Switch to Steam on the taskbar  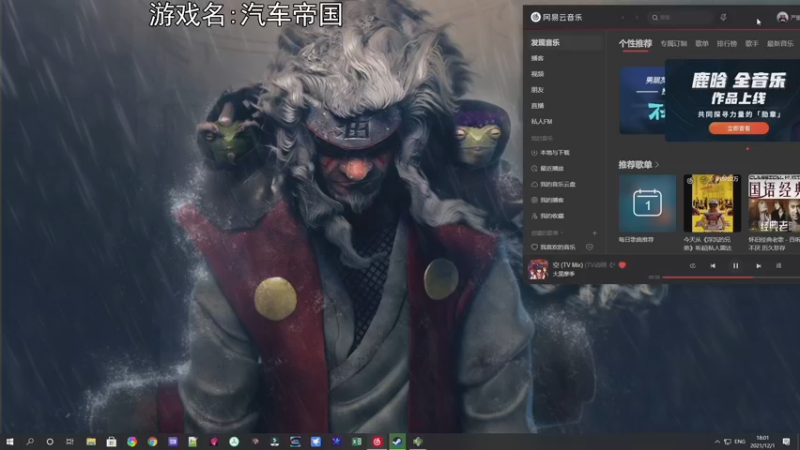[397, 442]
